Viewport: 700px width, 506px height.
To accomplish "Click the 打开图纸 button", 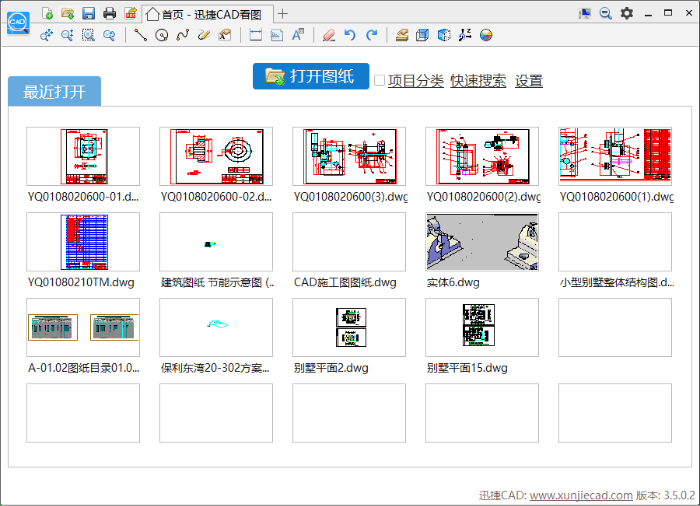I will tap(311, 76).
